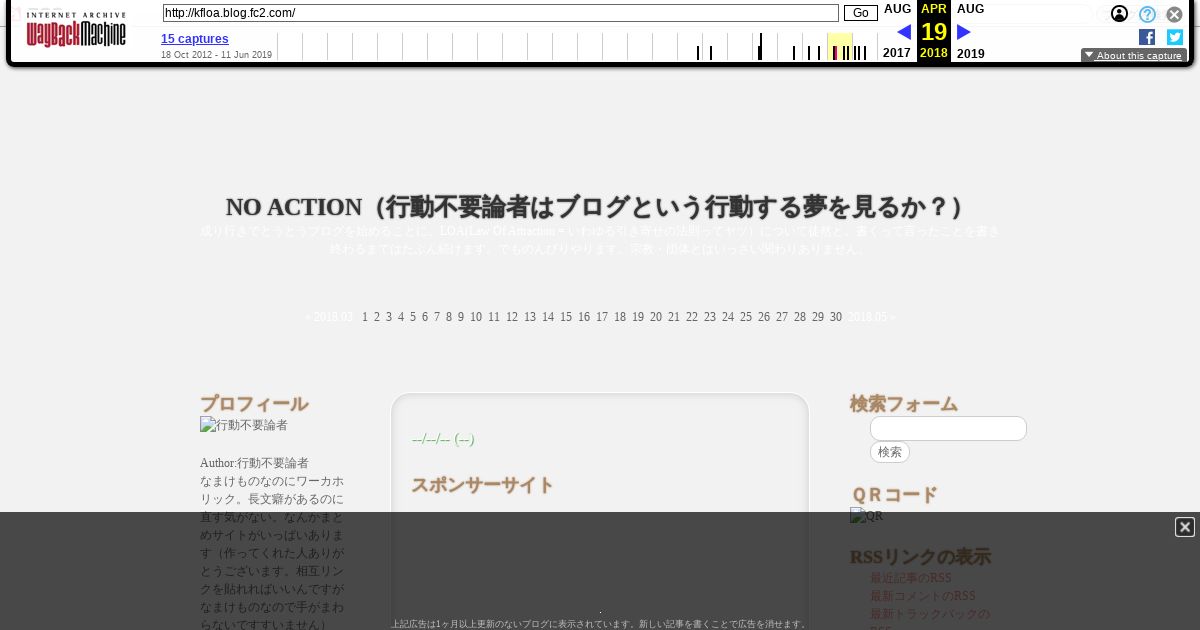Click the 行動不要論者 profile image
The width and height of the screenshot is (1200, 630).
244,425
